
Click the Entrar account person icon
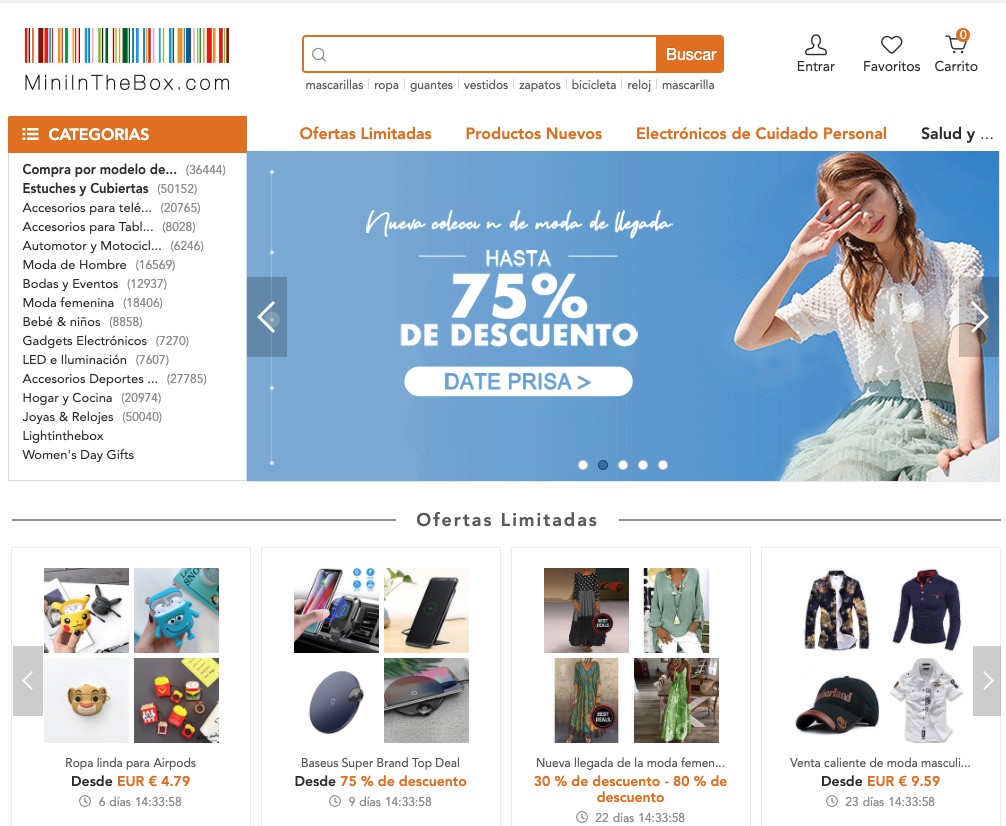point(815,43)
